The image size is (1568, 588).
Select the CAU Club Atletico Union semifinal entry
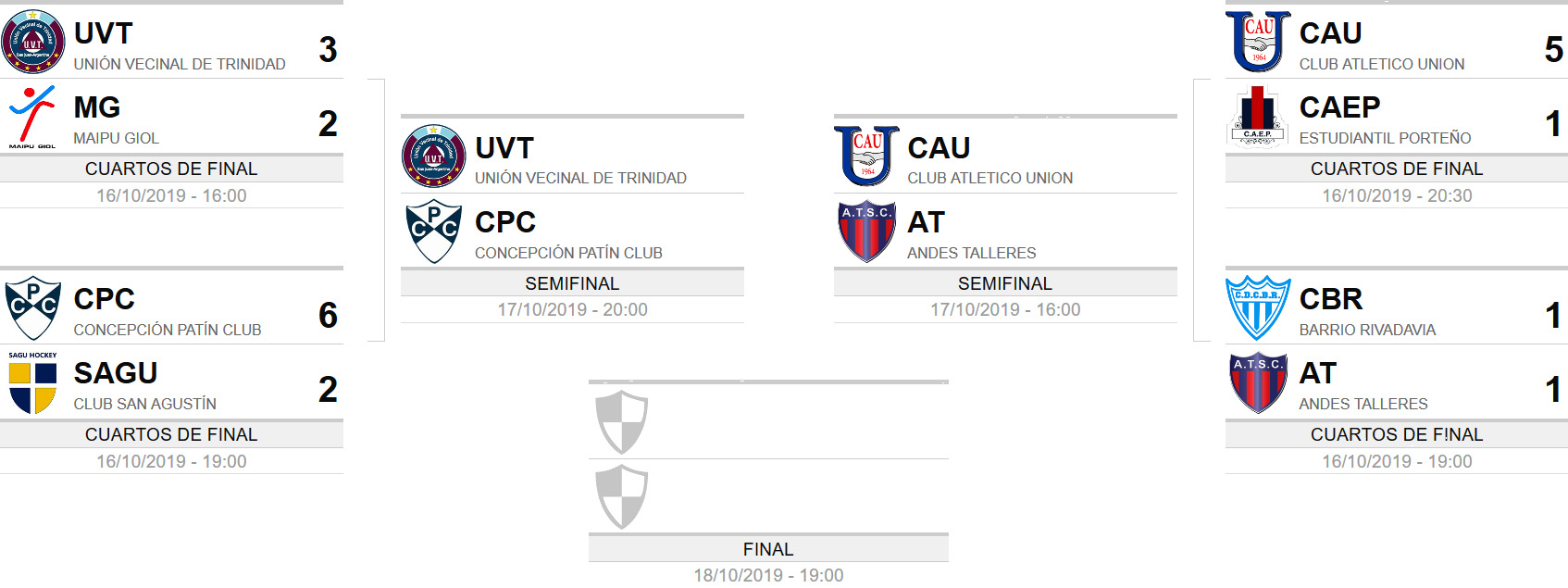click(1005, 156)
